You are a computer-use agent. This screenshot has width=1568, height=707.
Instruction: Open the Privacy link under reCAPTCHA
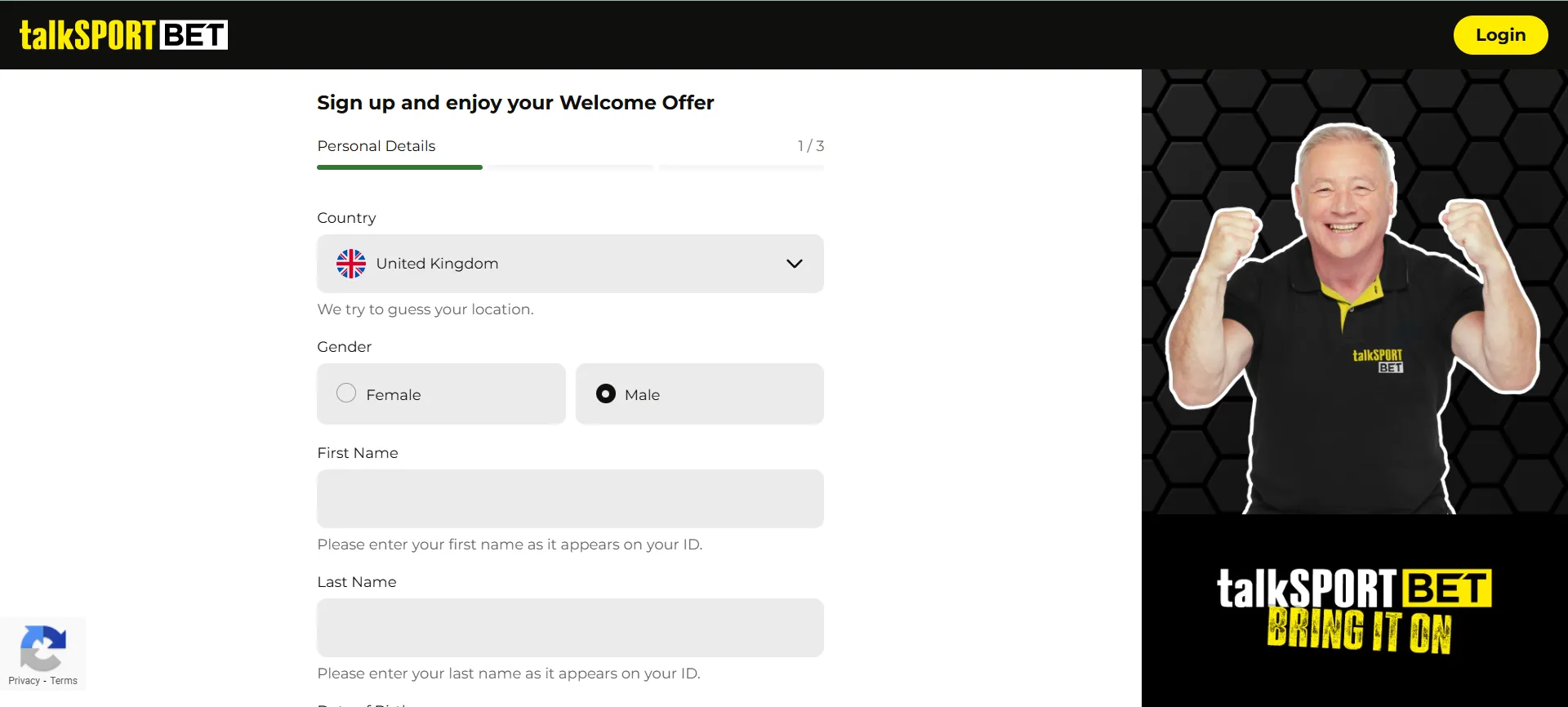tap(24, 681)
